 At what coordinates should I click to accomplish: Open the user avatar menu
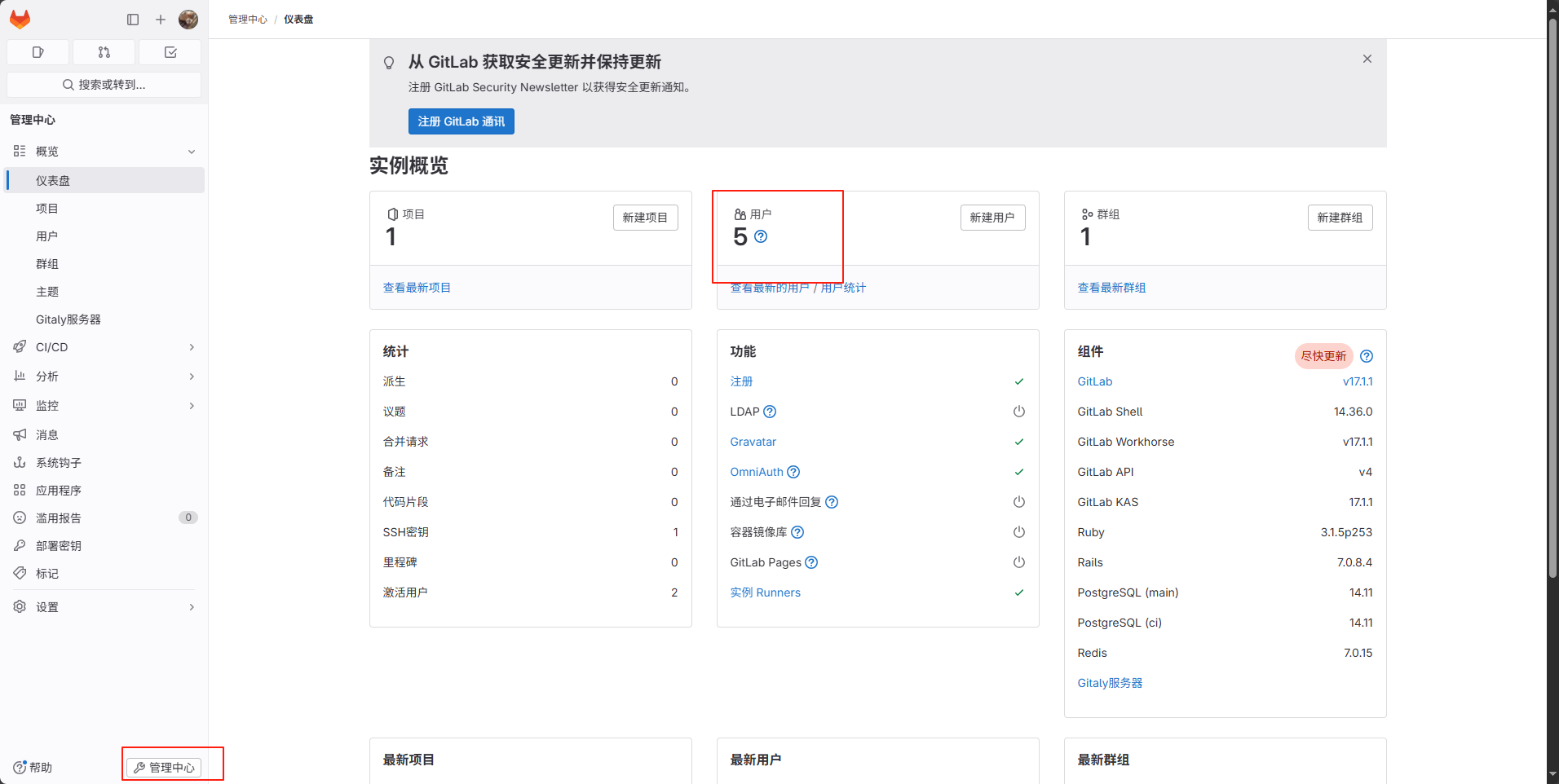pyautogui.click(x=188, y=20)
